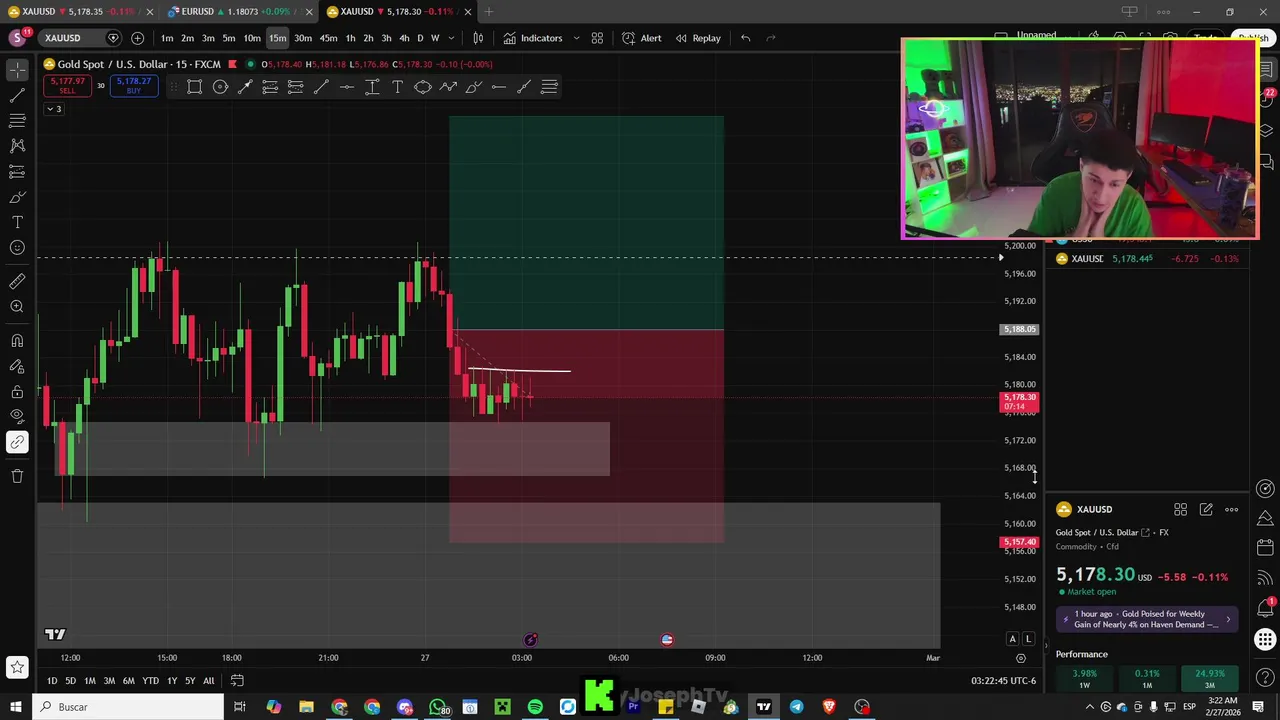This screenshot has width=1280, height=720.
Task: Switch to first XAUUSD browser tab
Action: click(80, 12)
